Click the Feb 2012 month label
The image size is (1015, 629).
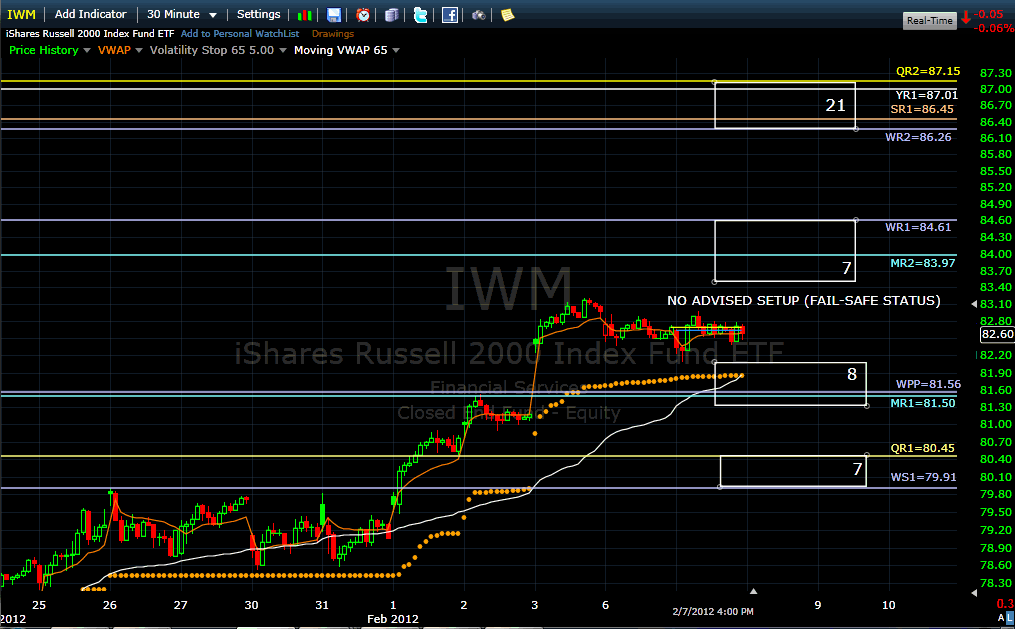(392, 619)
